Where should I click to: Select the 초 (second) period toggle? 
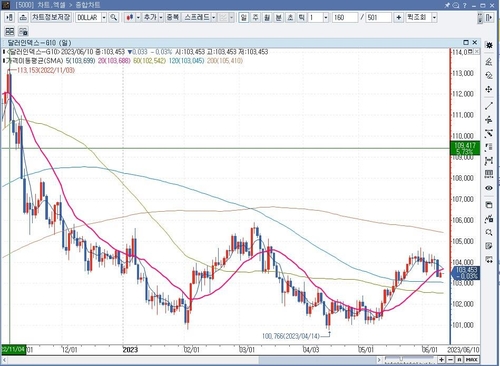290,17
